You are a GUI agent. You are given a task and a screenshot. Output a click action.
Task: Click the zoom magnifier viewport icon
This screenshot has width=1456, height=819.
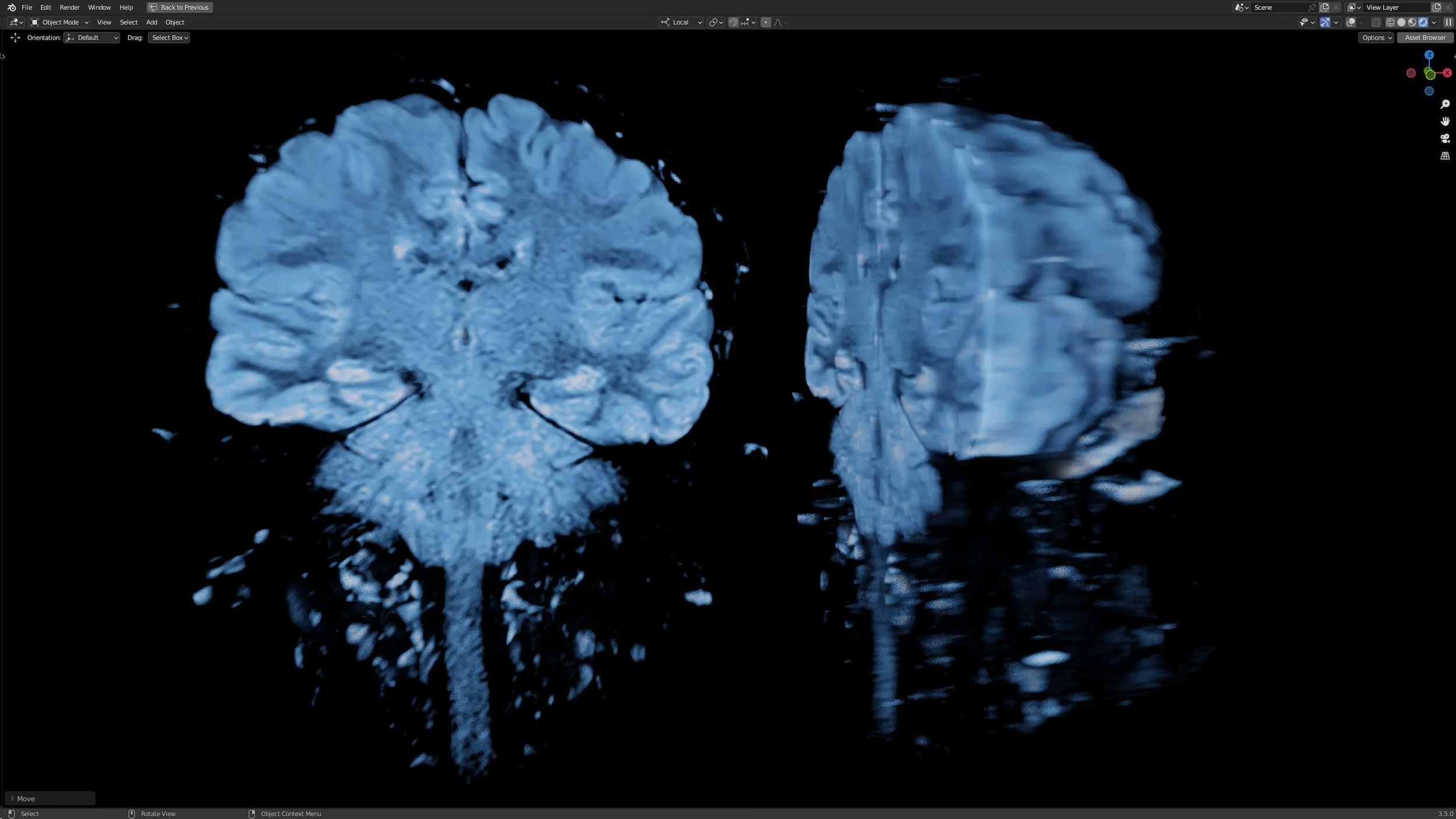click(x=1445, y=104)
